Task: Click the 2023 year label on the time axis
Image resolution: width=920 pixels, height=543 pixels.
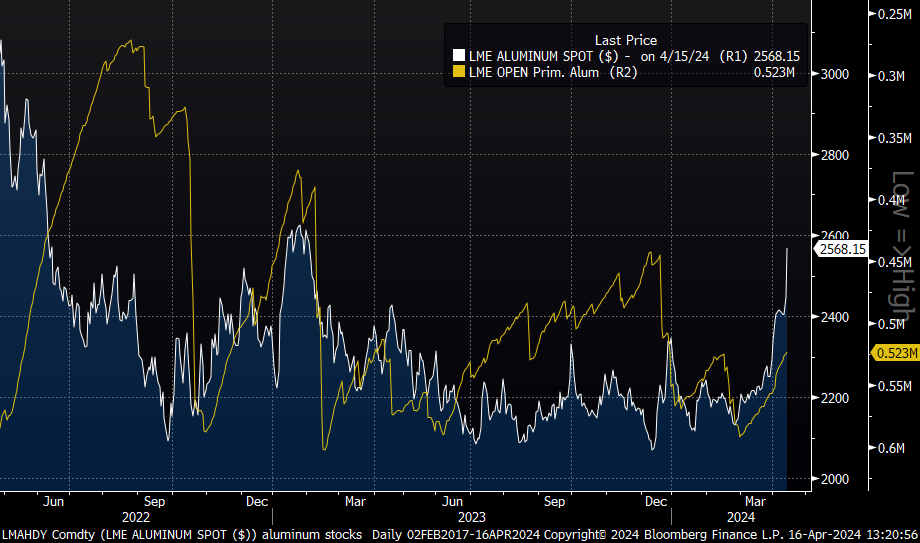Action: [x=472, y=517]
